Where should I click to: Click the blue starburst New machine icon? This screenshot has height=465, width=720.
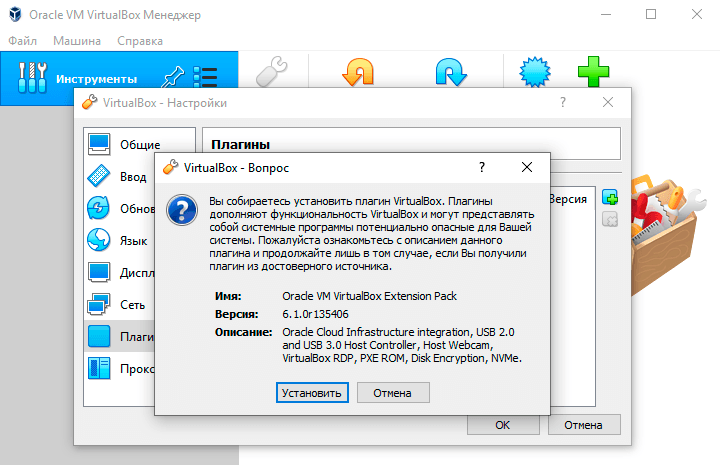[535, 72]
